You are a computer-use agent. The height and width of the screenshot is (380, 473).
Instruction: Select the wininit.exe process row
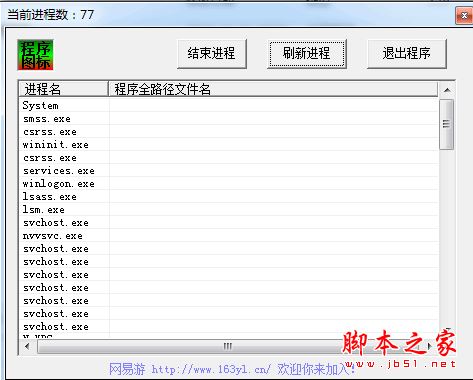(x=229, y=145)
